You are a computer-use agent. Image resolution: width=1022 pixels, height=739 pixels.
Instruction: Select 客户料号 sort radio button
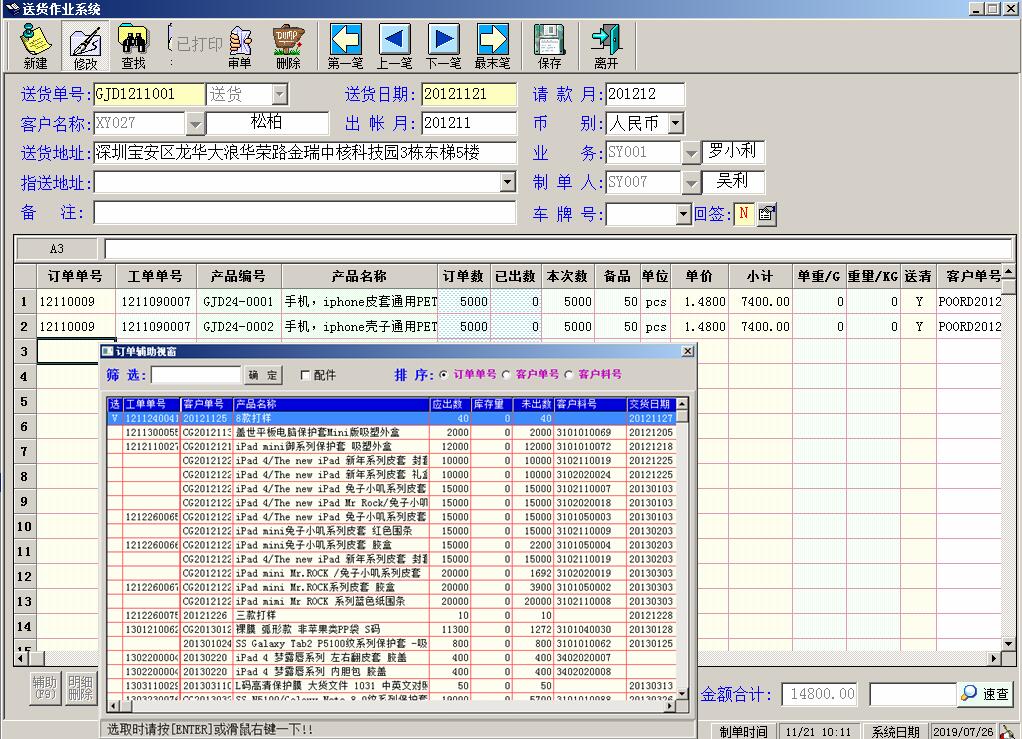pyautogui.click(x=568, y=375)
